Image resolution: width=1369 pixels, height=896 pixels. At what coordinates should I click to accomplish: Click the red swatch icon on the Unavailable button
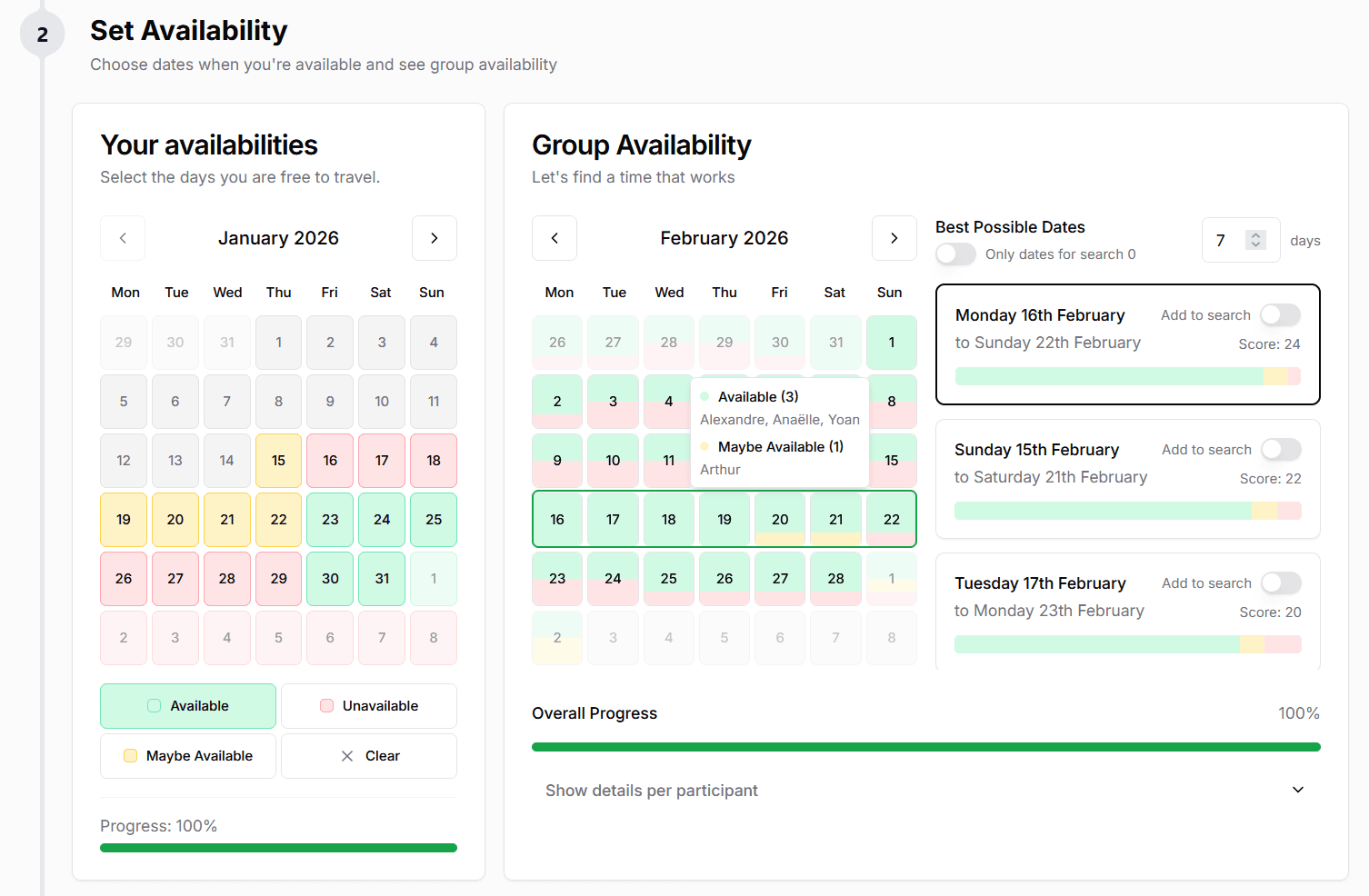click(x=327, y=705)
